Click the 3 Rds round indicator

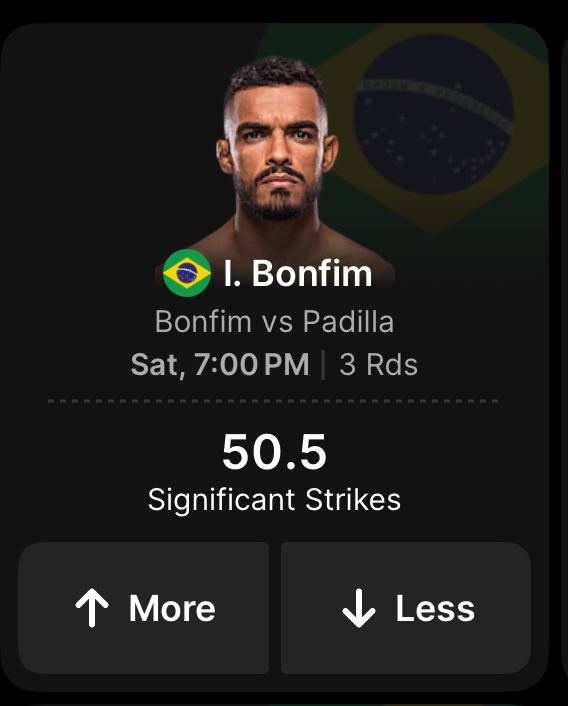click(379, 364)
